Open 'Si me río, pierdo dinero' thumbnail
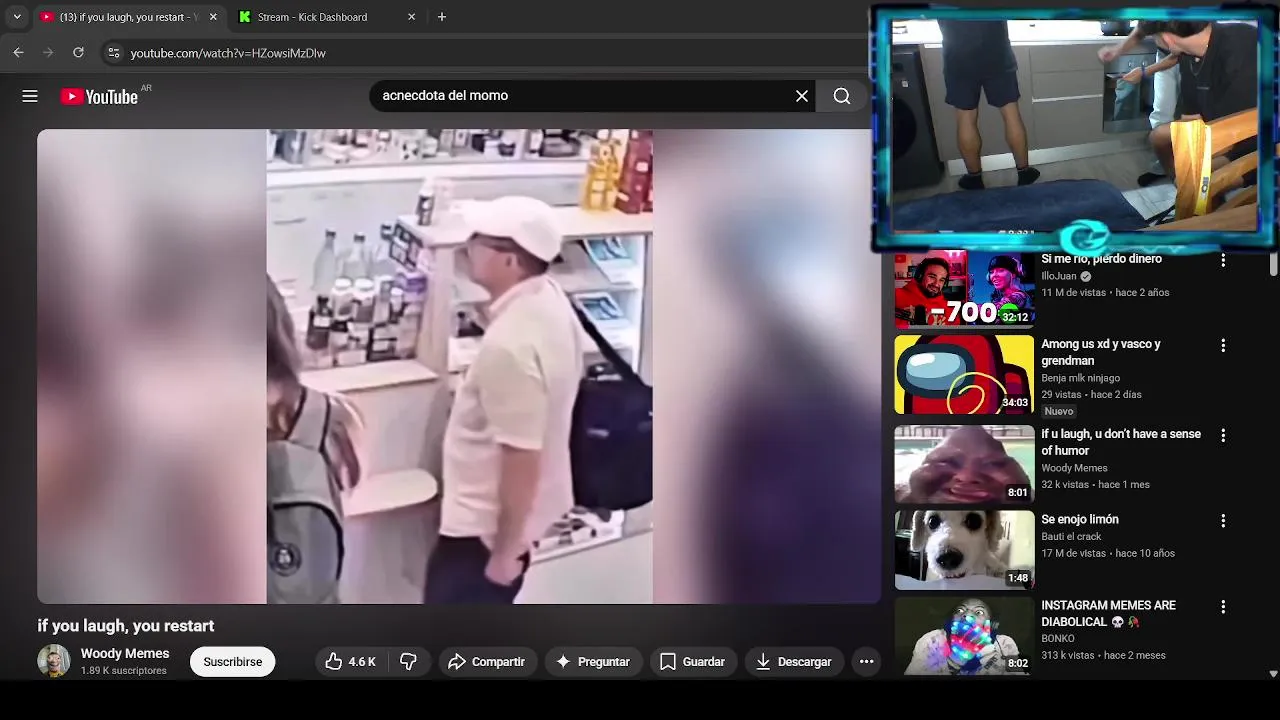Image resolution: width=1280 pixels, height=720 pixels. click(x=964, y=289)
